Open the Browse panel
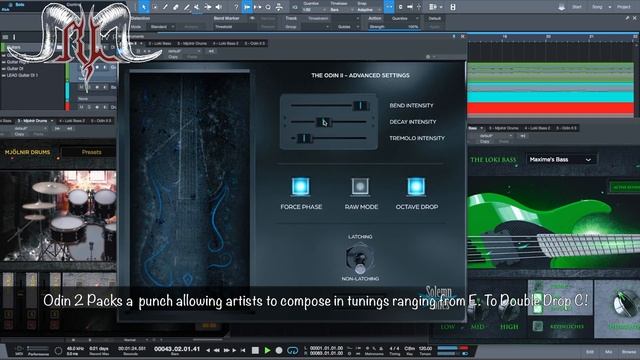The height and width of the screenshot is (360, 640). click(x=629, y=351)
